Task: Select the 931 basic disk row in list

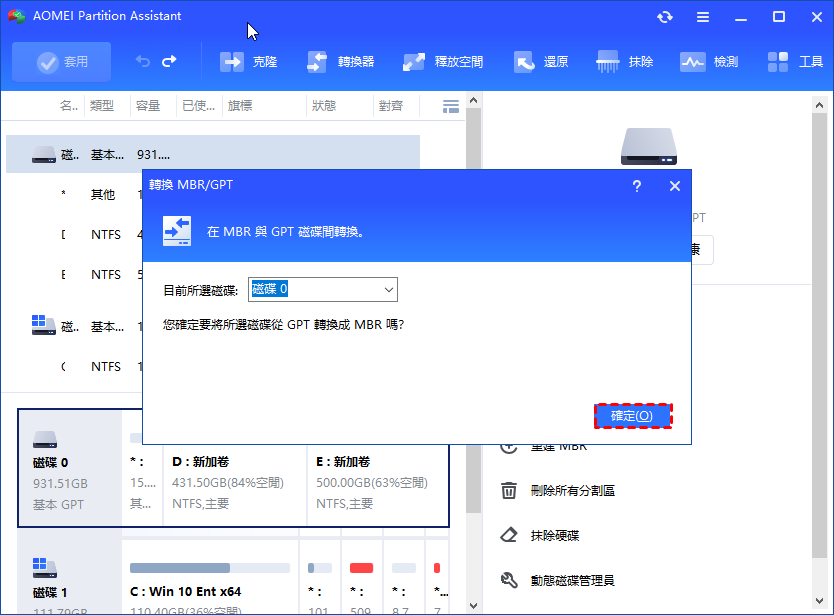Action: tap(213, 154)
